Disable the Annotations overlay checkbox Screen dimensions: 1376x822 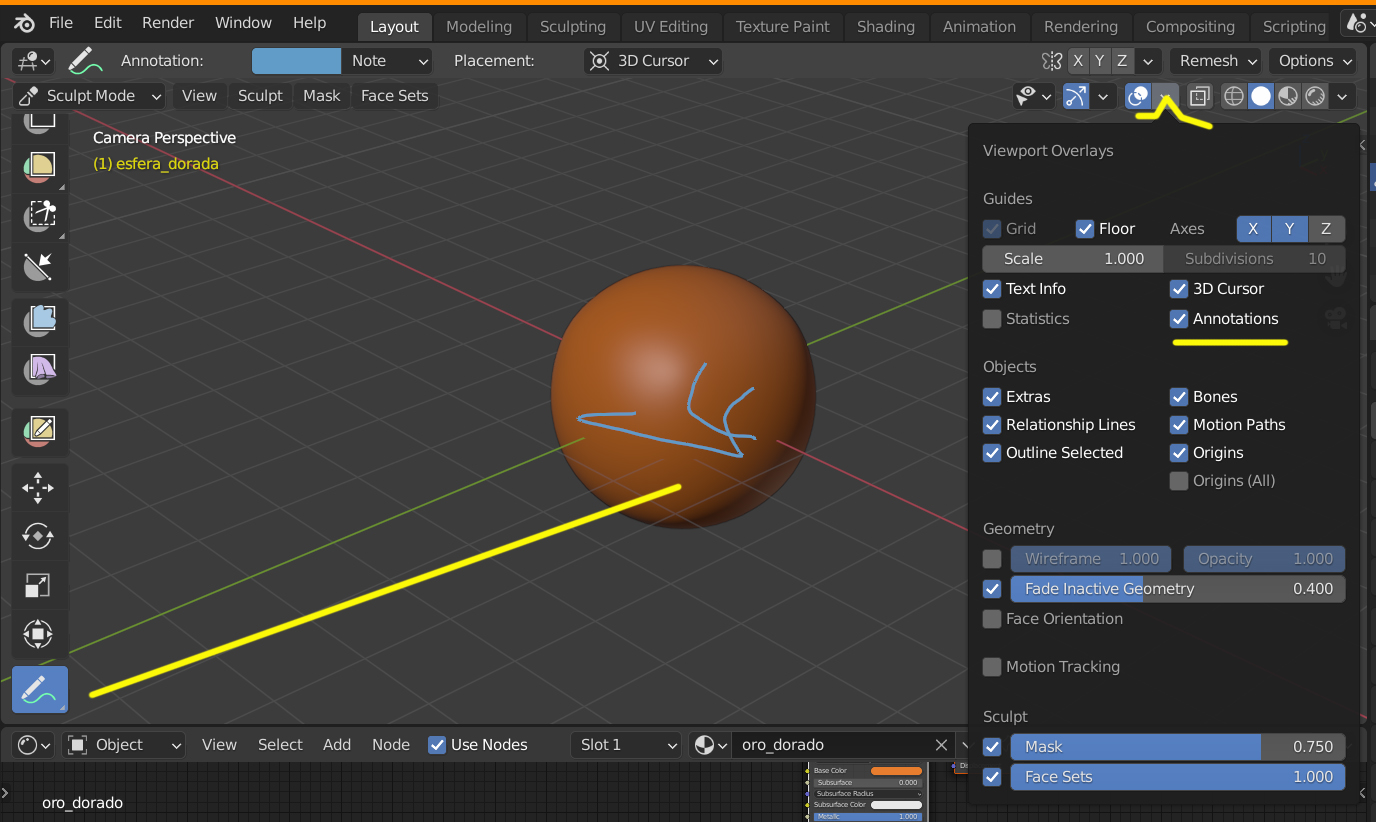click(1179, 319)
